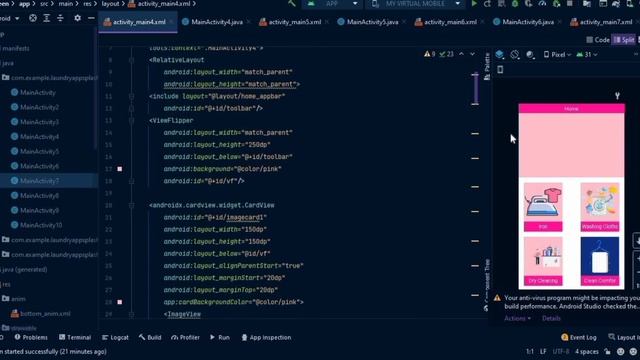Open the Component Tree side tool window
This screenshot has height=360, width=640.
pyautogui.click(x=487, y=285)
